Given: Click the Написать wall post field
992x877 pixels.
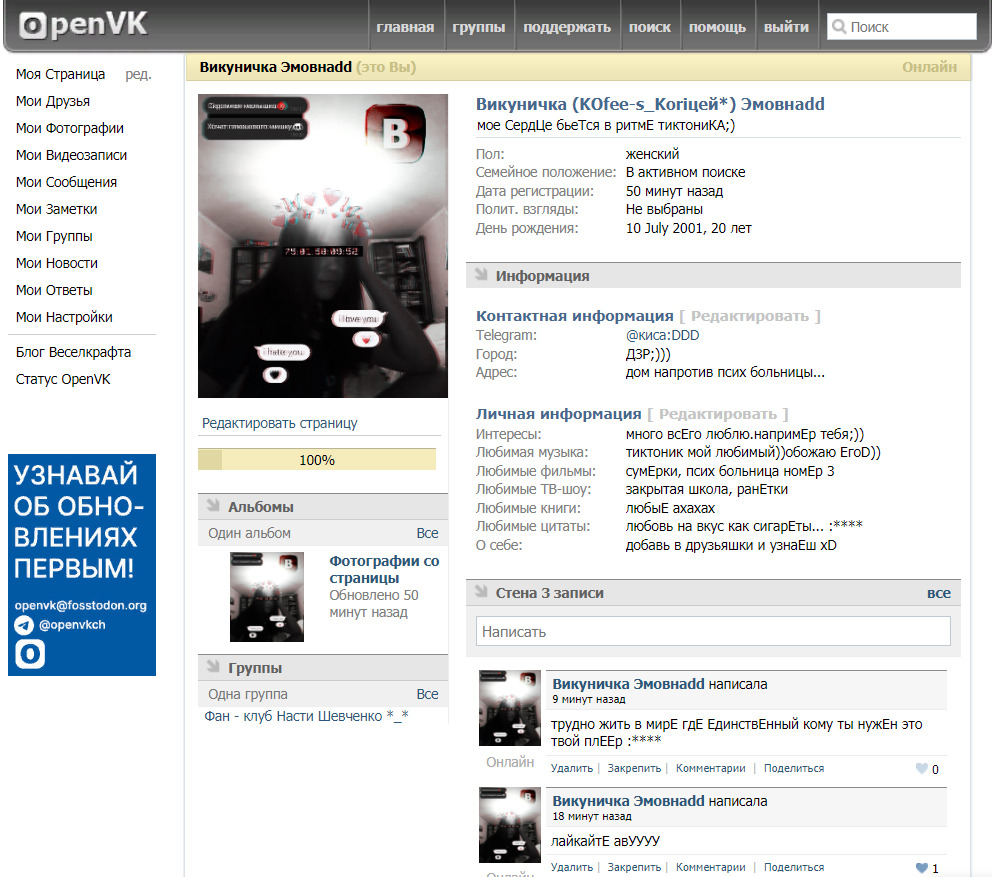Looking at the screenshot, I should point(713,631).
